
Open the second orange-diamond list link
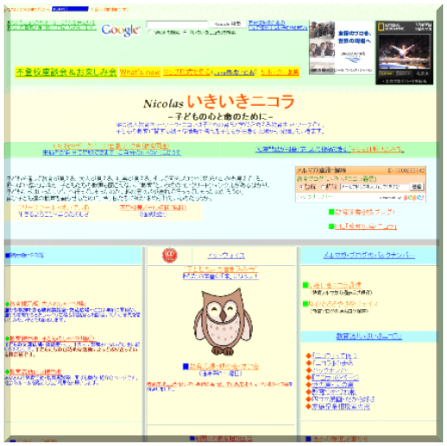pyautogui.click(x=332, y=363)
